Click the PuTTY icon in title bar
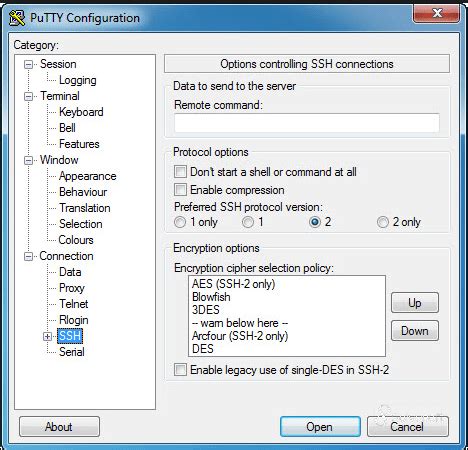Image resolution: width=468 pixels, height=450 pixels. click(x=17, y=18)
